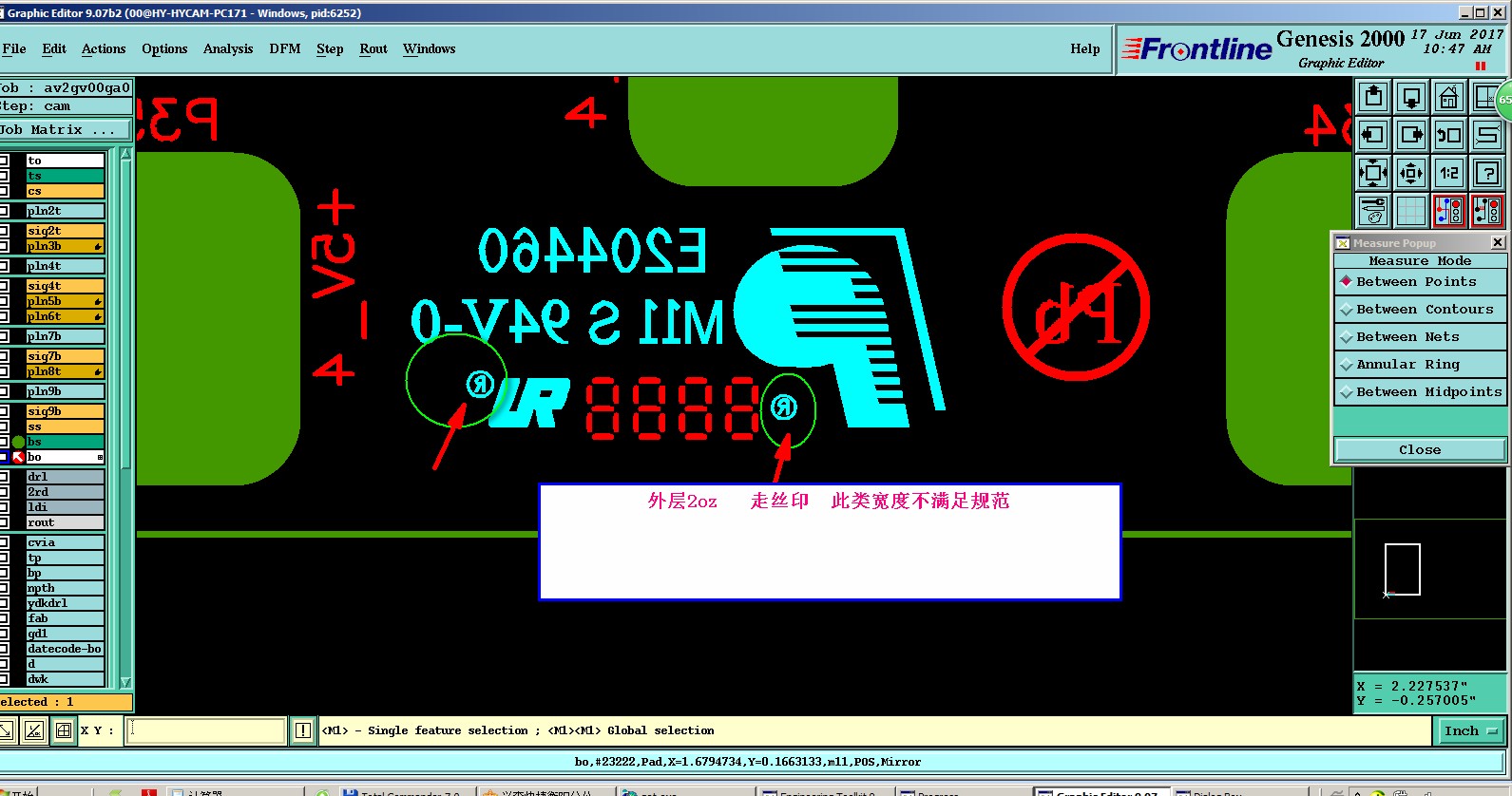Open the Edit menu

click(x=54, y=49)
